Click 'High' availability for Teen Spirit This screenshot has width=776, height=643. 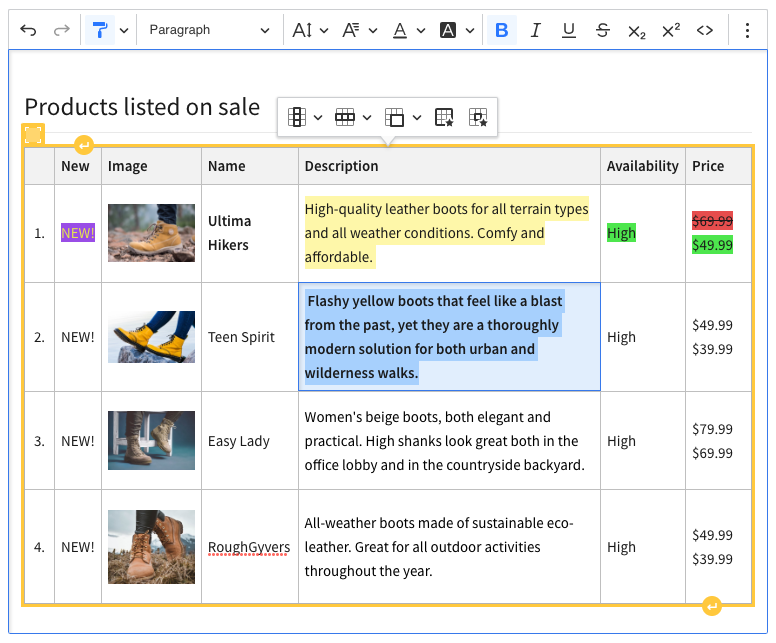pos(621,337)
